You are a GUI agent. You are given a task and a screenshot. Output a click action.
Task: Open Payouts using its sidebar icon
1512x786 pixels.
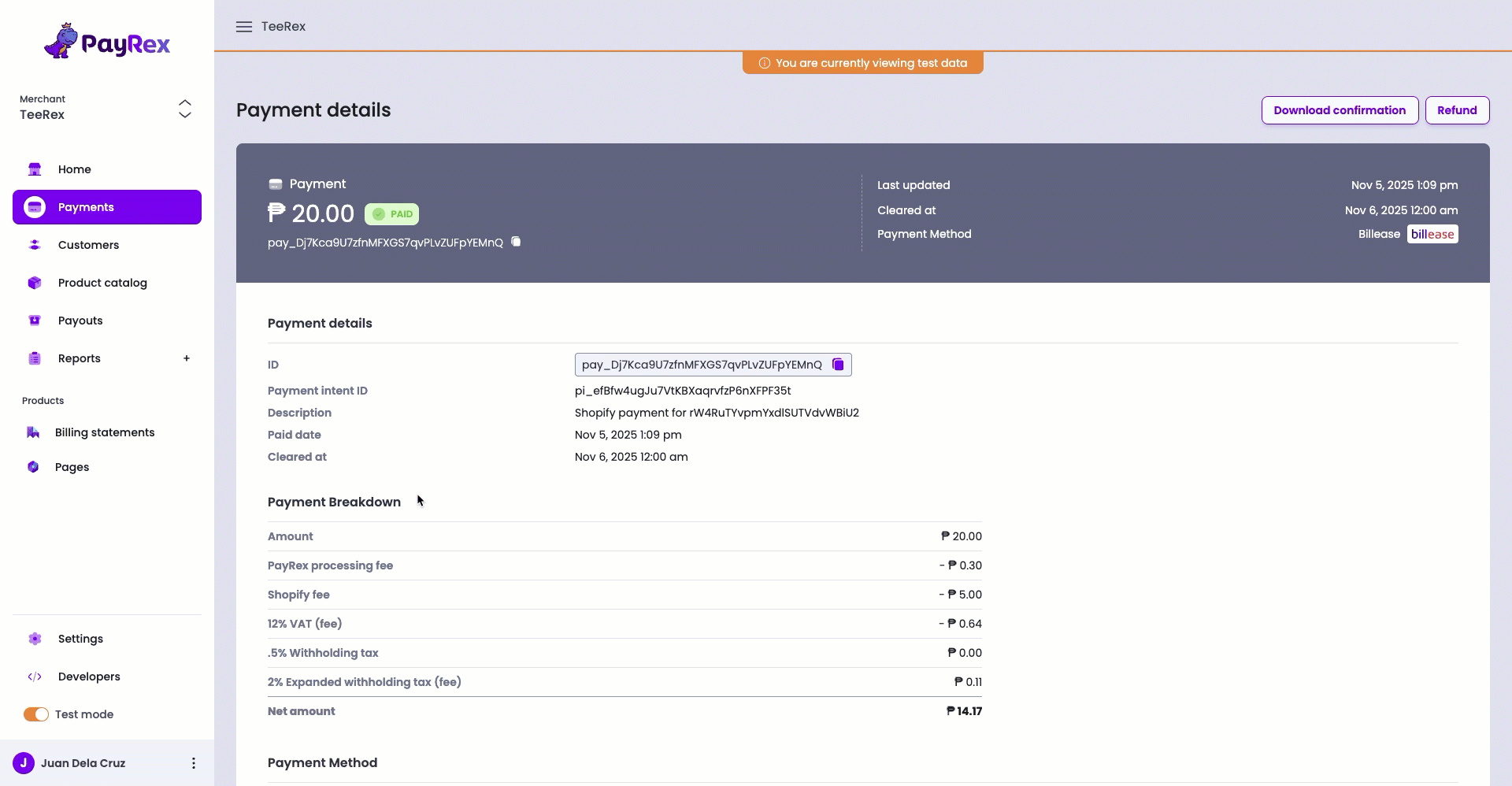[x=35, y=321]
